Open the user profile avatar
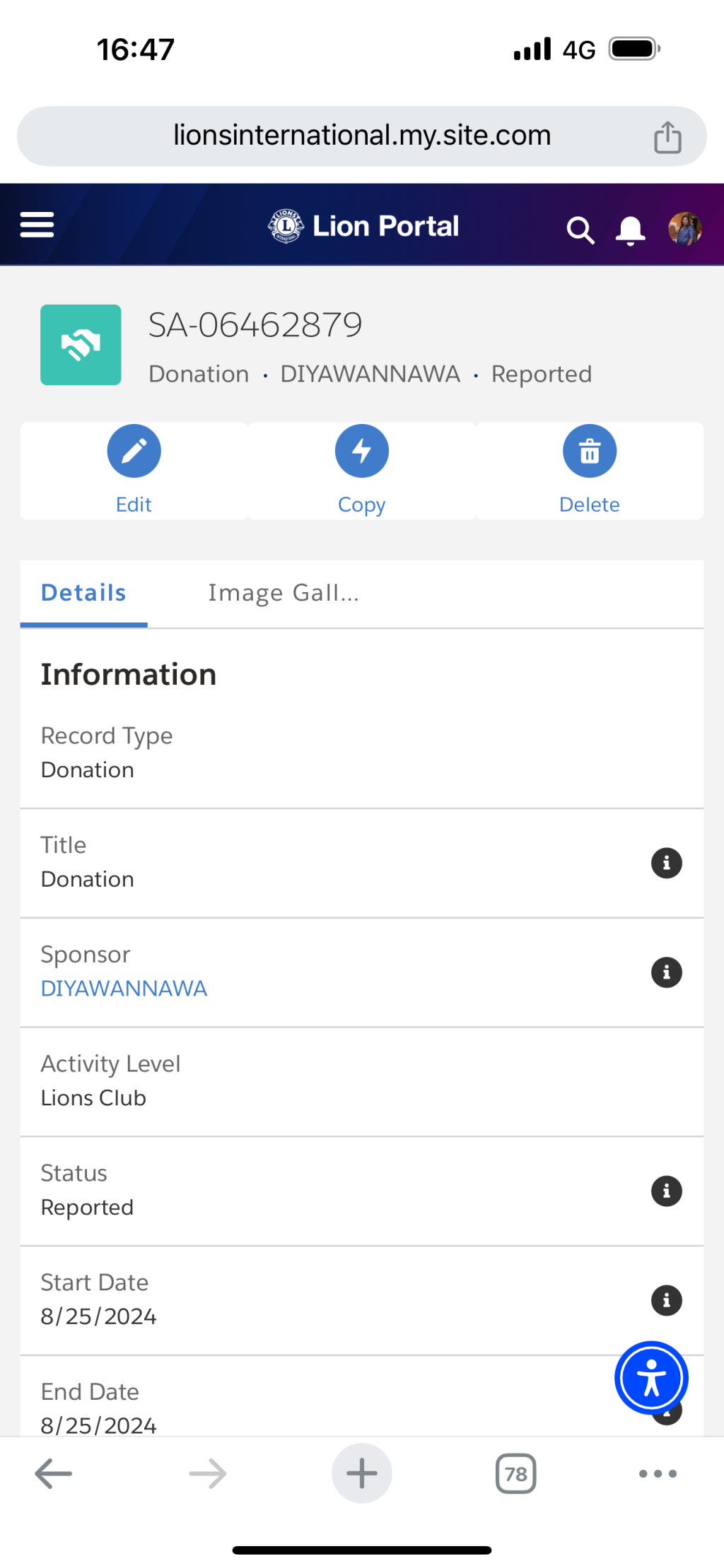Screen dimensions: 724x1568 (x=684, y=228)
